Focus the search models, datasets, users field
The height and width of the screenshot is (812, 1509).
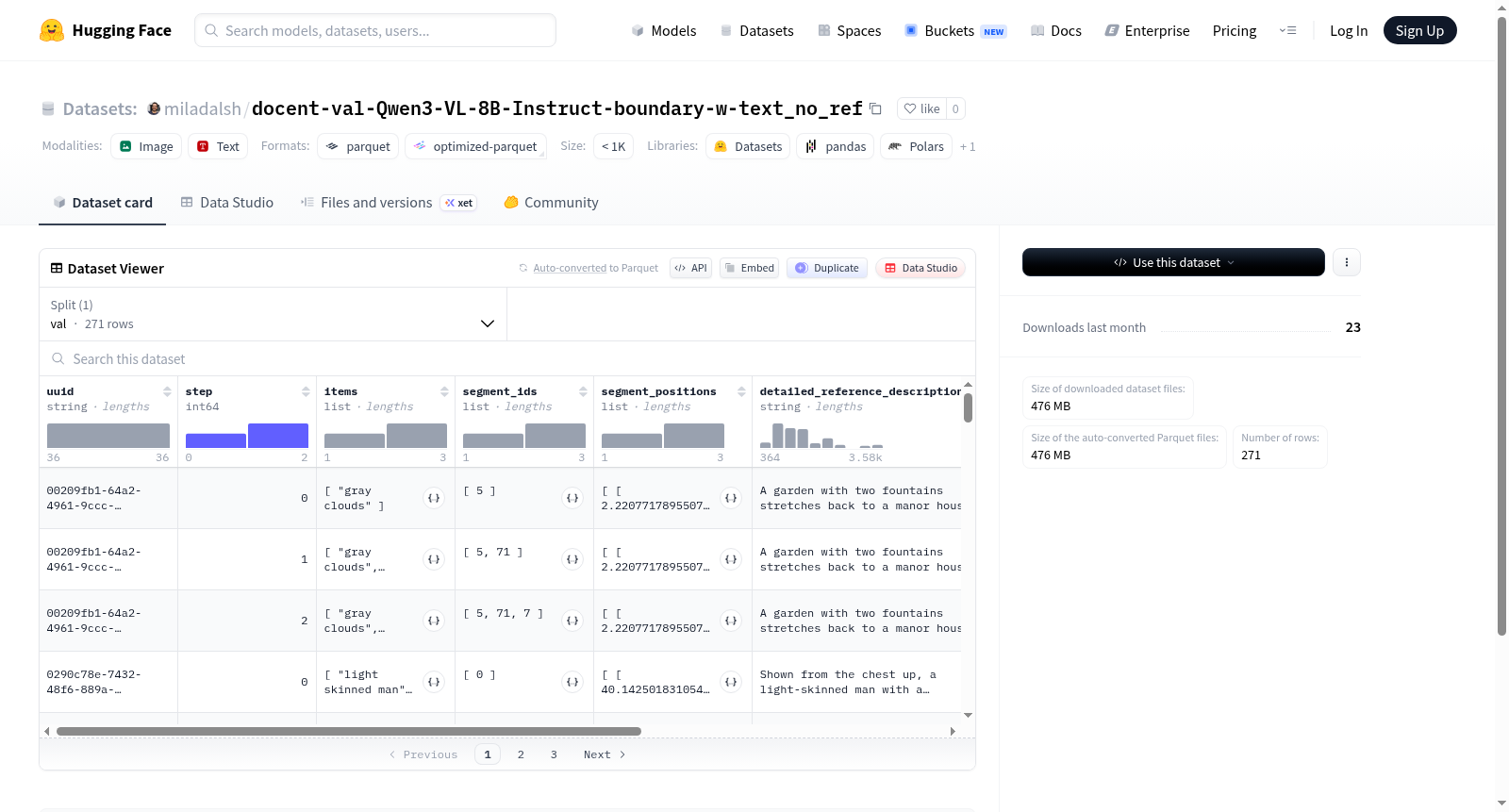coord(375,30)
